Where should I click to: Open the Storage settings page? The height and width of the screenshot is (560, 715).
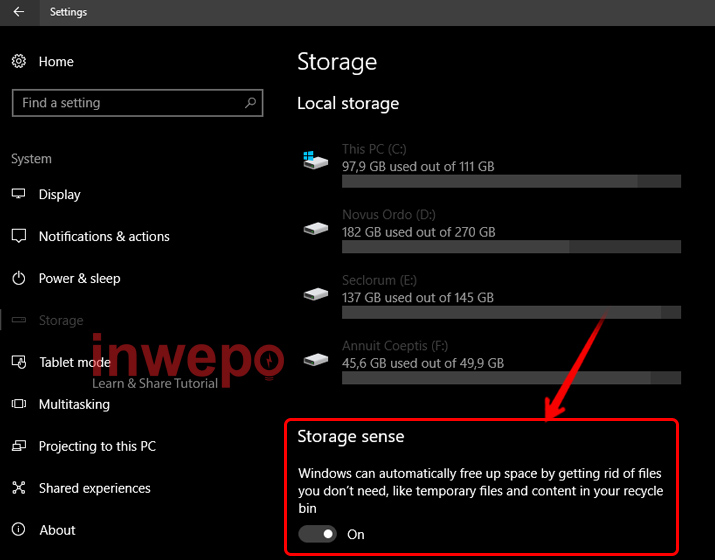61,320
